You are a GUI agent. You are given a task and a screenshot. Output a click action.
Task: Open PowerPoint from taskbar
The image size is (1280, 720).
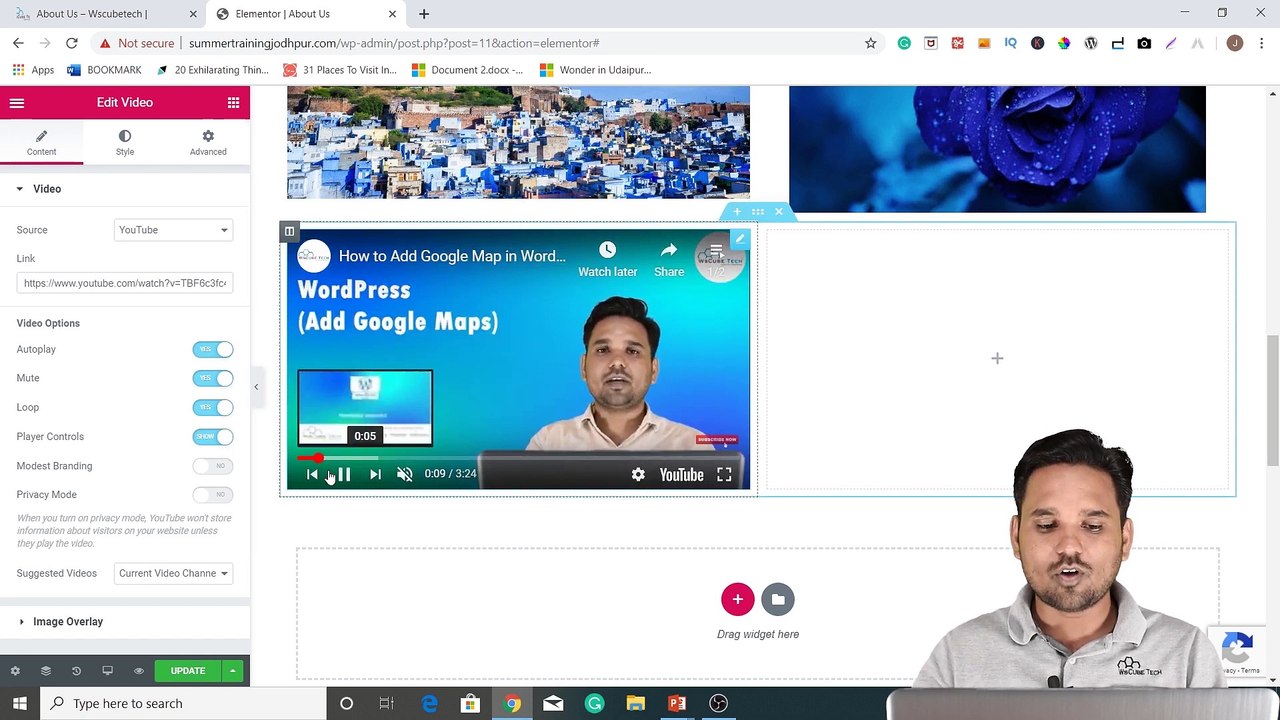pos(677,704)
